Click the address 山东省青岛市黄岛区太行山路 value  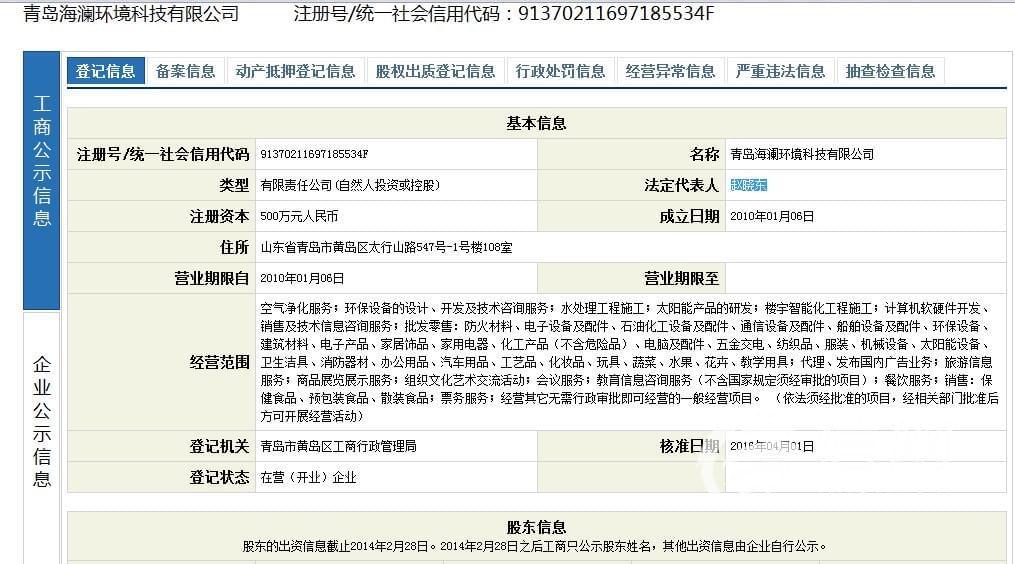click(x=386, y=247)
